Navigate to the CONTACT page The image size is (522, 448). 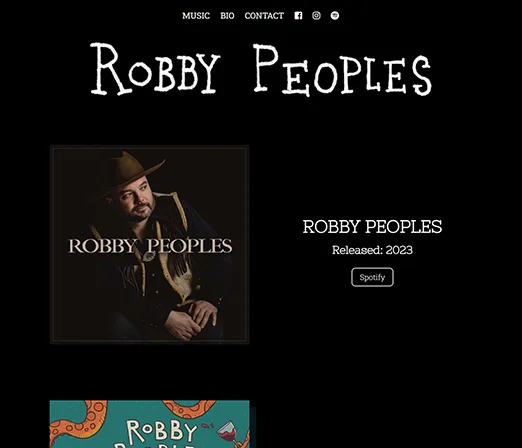[264, 16]
